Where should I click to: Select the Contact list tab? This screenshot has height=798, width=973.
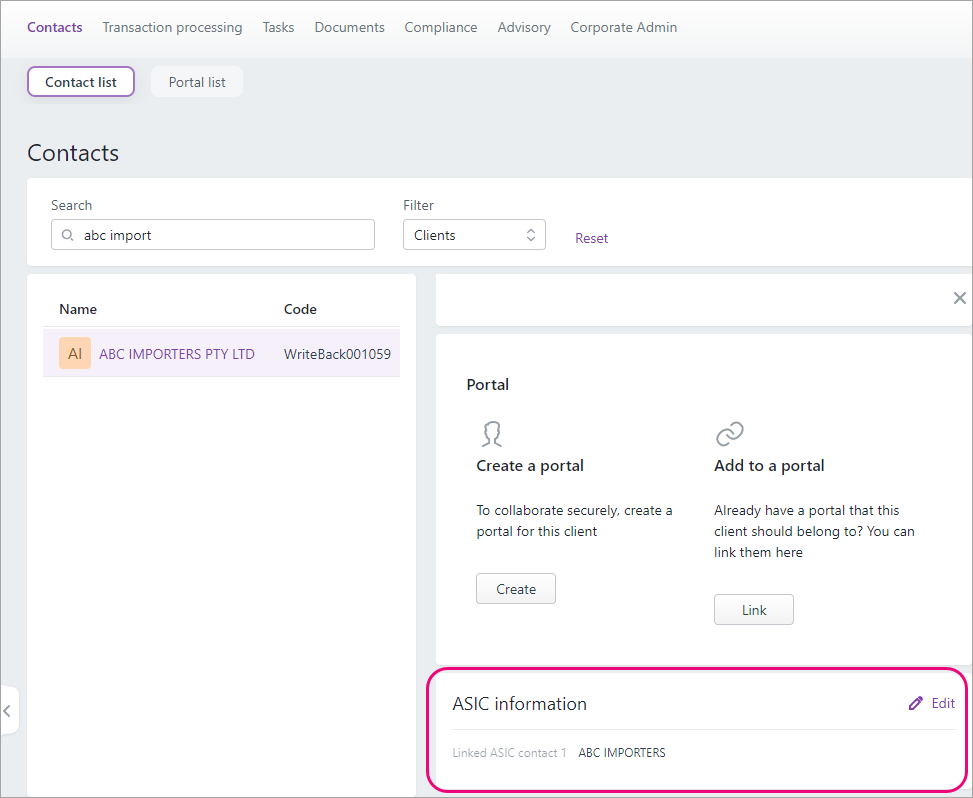point(81,82)
